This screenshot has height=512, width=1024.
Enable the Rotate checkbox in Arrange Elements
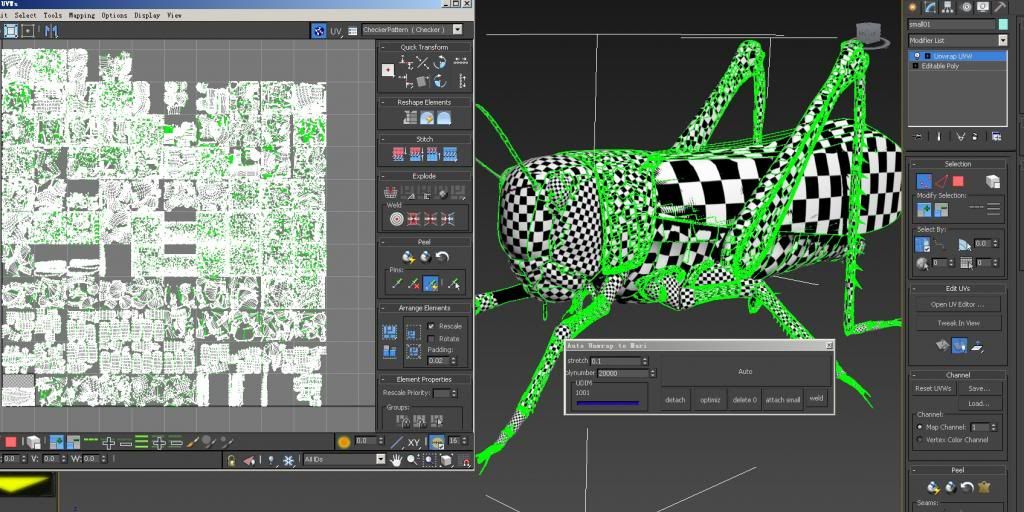[x=431, y=338]
